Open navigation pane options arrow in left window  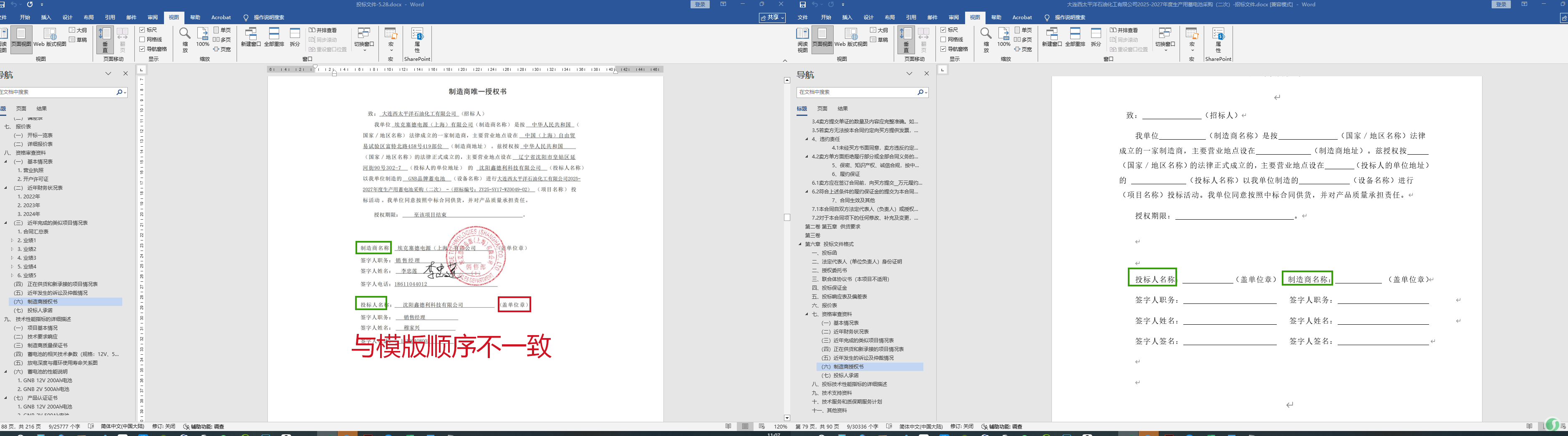click(108, 74)
